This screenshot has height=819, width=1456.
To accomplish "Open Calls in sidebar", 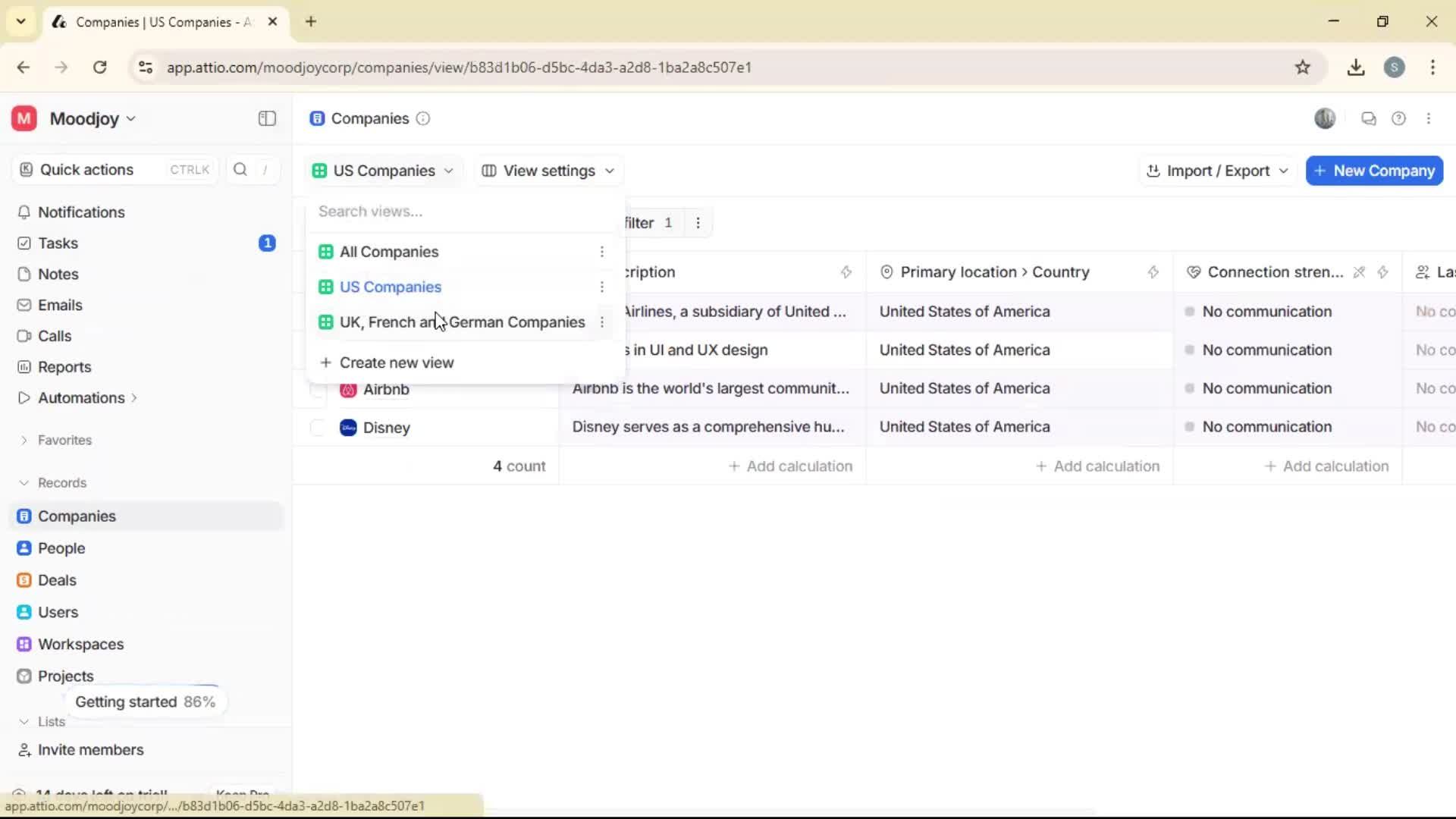I will (55, 336).
